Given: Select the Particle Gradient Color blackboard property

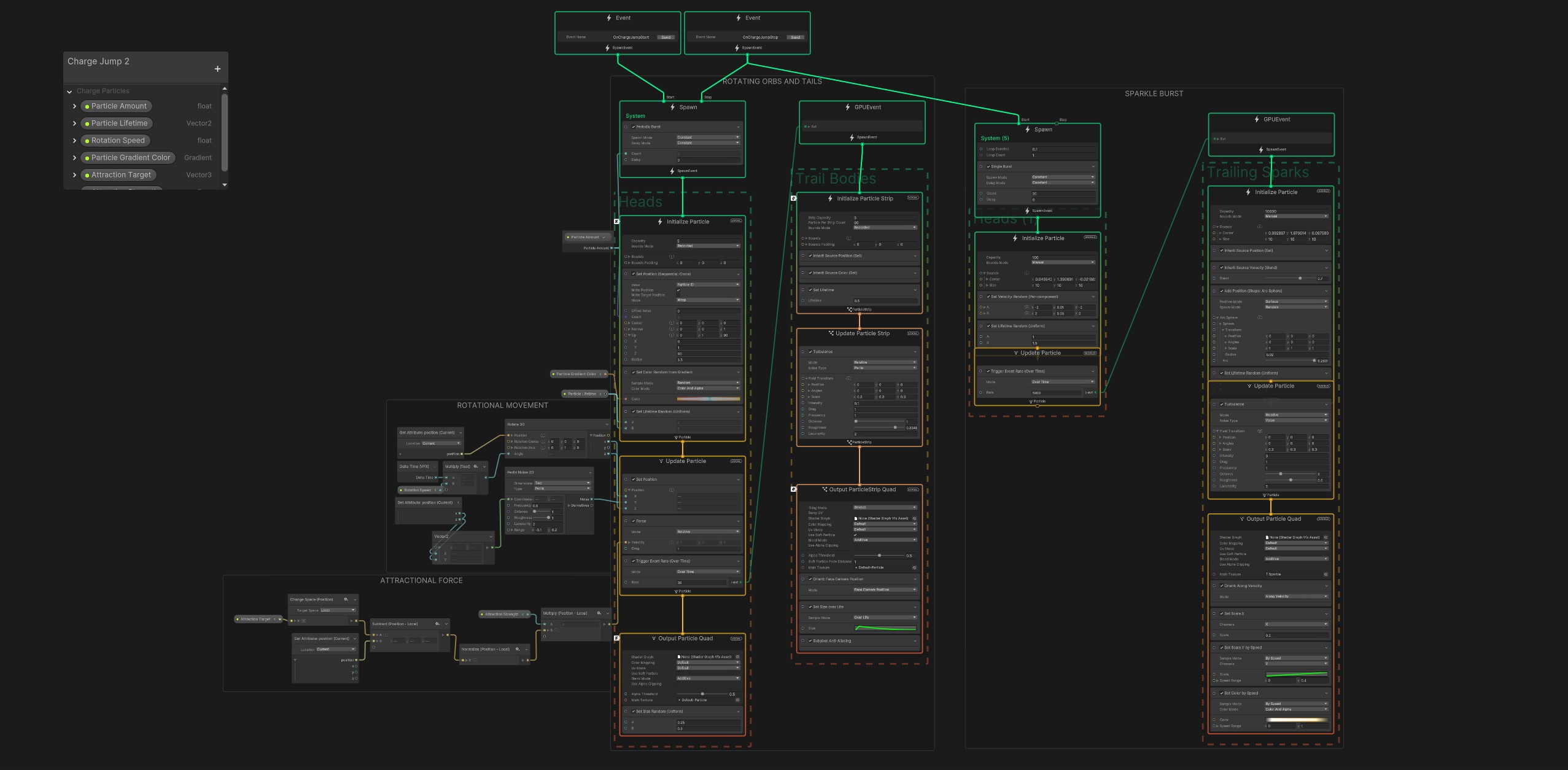Looking at the screenshot, I should [x=128, y=158].
